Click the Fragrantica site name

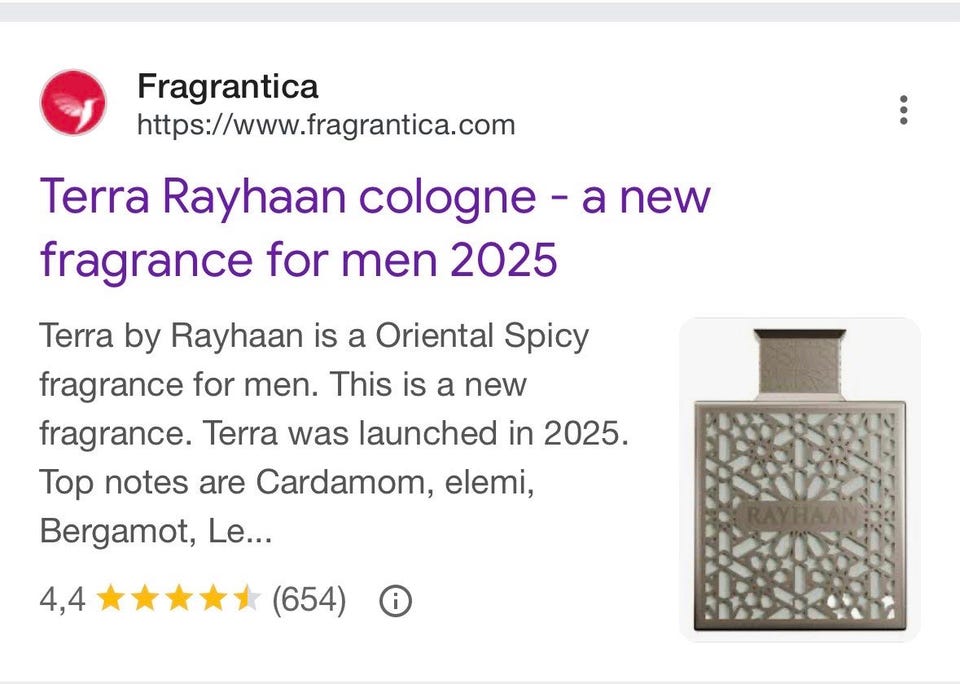(228, 86)
